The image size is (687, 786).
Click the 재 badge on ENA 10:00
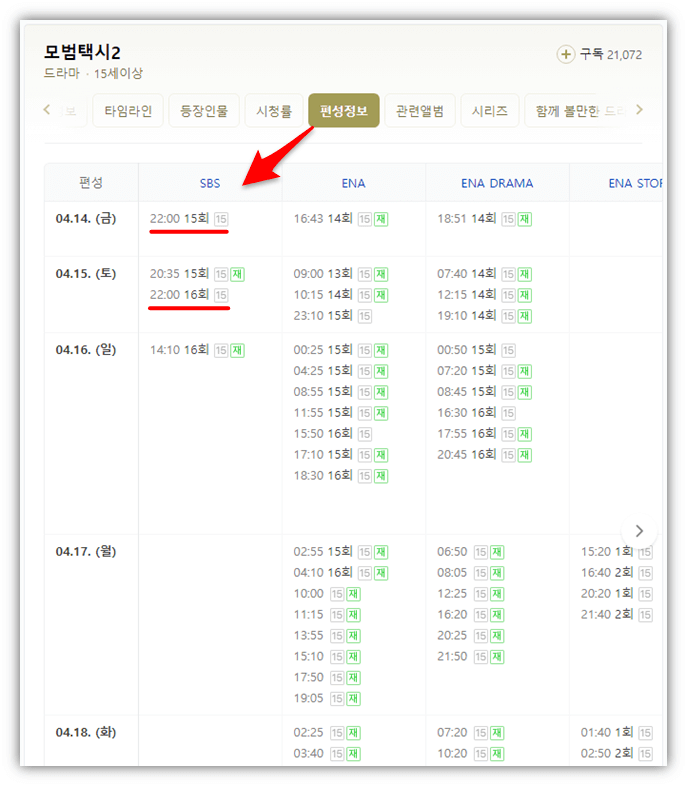[353, 594]
